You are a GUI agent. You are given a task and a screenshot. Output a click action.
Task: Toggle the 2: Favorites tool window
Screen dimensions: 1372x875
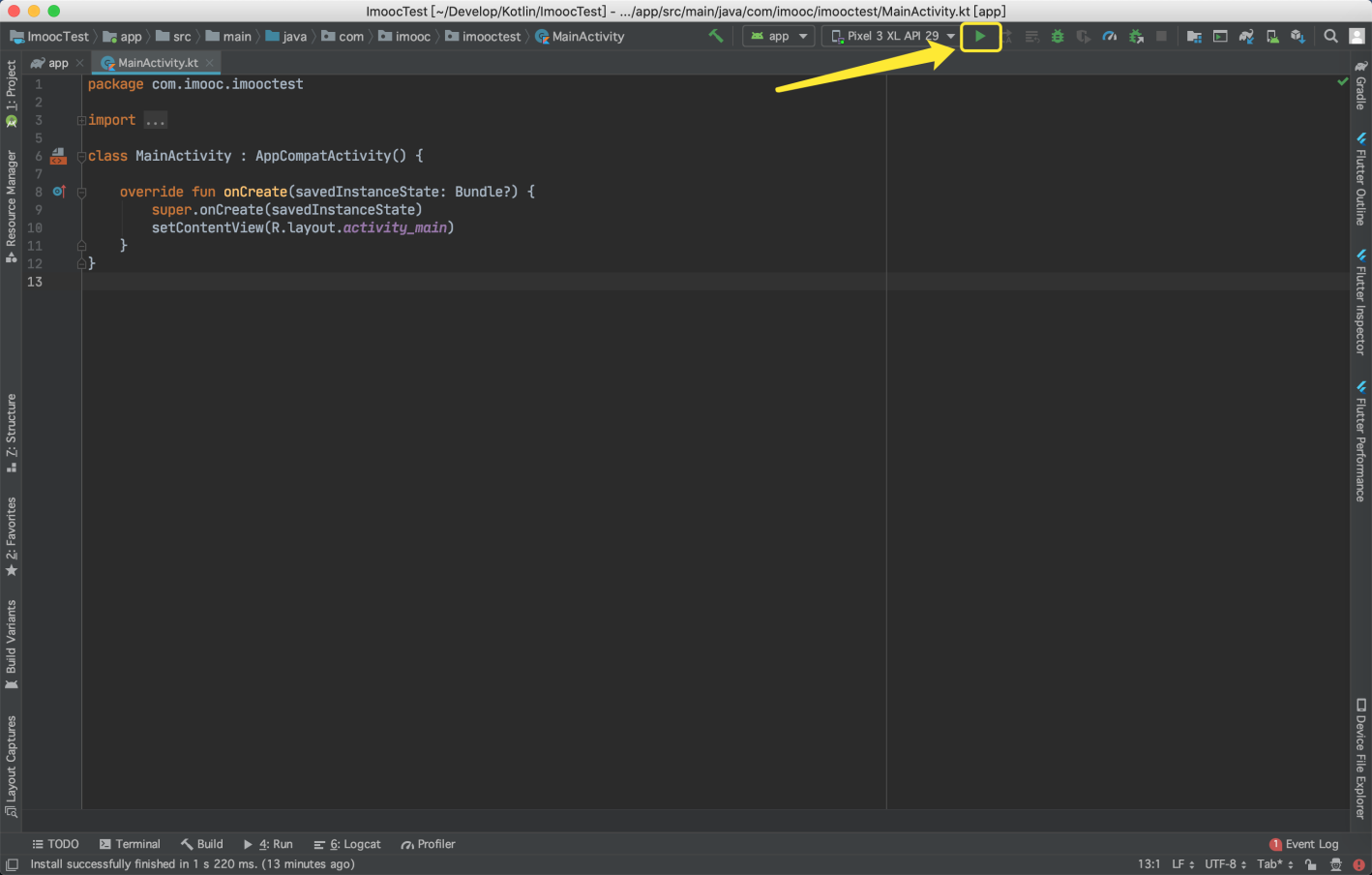12,536
